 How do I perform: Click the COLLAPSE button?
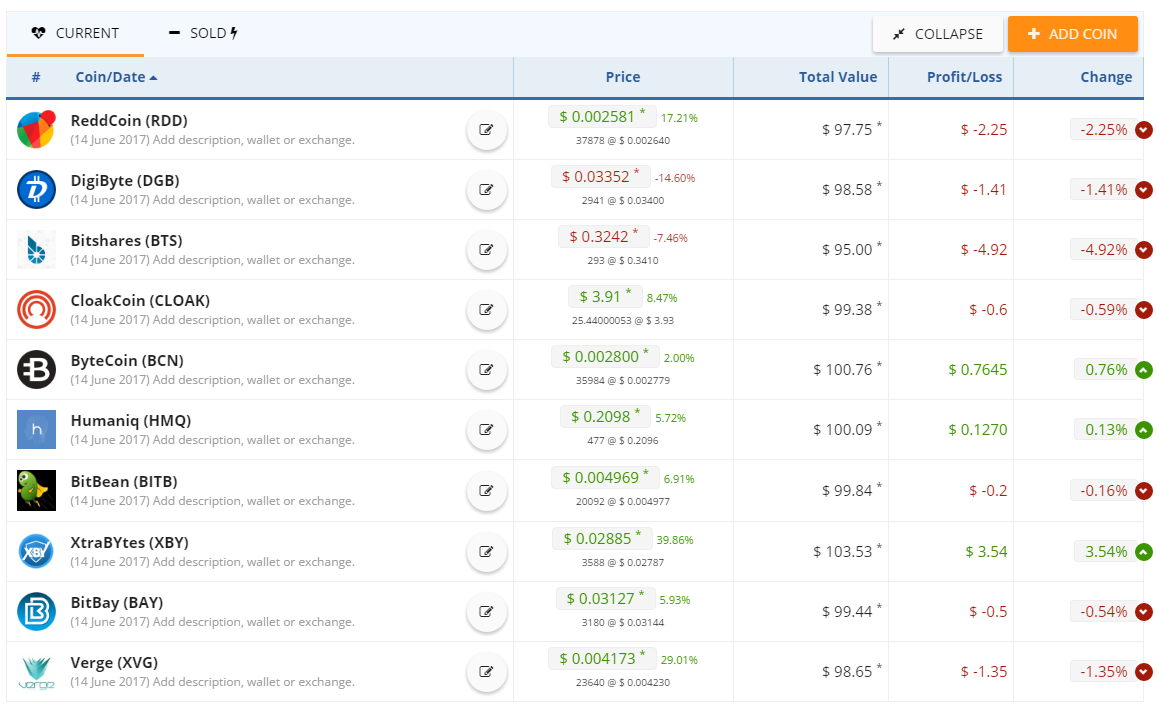pyautogui.click(x=938, y=34)
